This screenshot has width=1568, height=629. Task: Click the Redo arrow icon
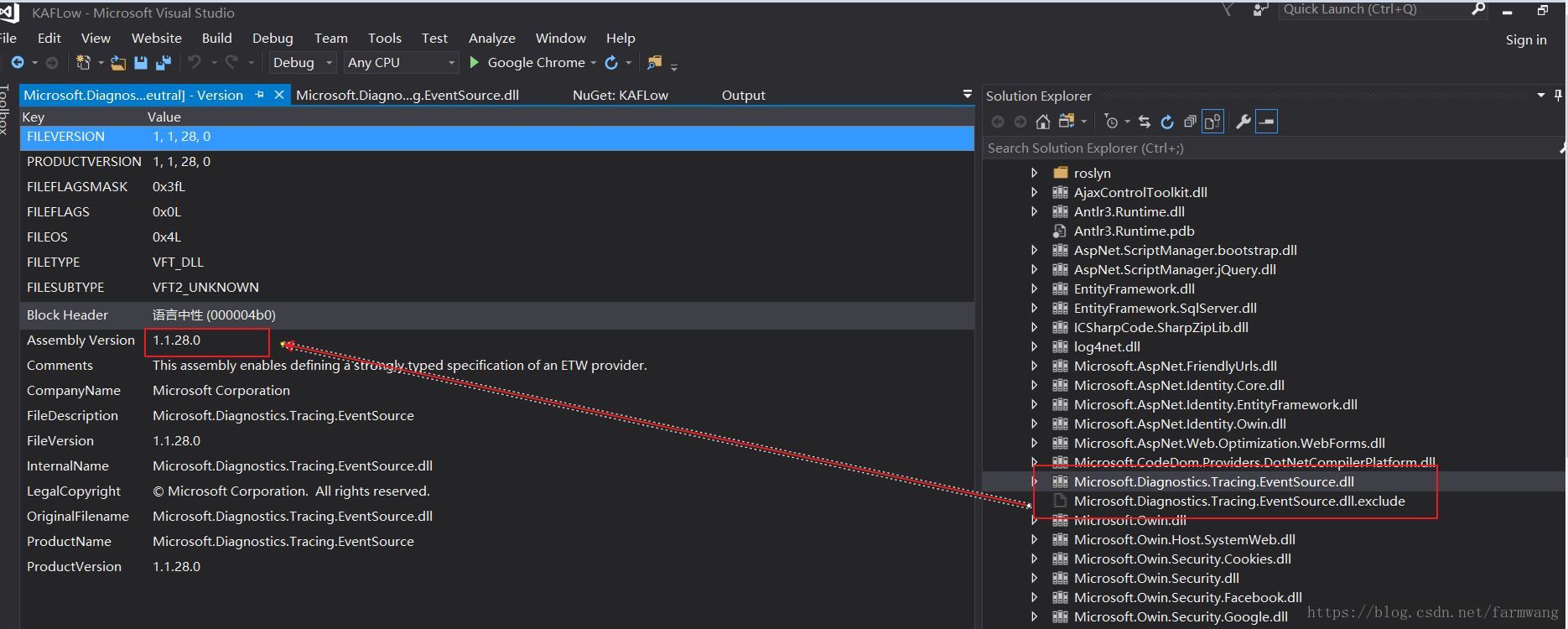(x=231, y=62)
